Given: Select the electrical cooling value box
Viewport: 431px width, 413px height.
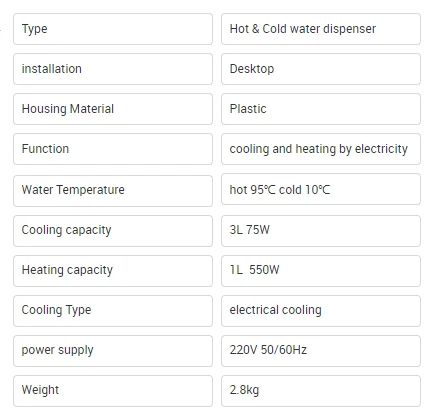Looking at the screenshot, I should tap(321, 310).
